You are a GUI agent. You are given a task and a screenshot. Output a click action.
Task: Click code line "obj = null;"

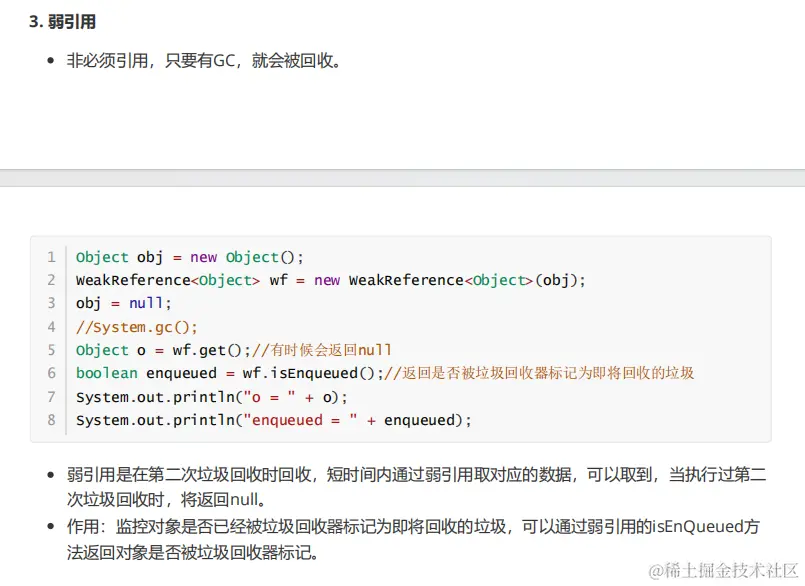[123, 303]
